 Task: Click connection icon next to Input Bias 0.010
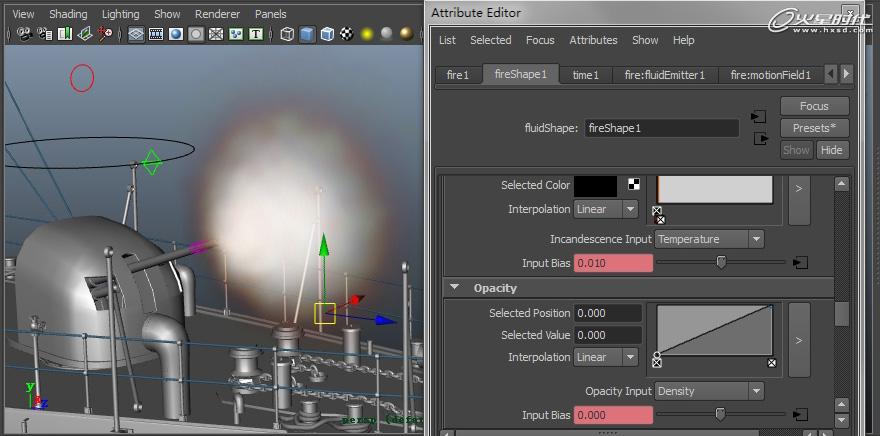800,263
